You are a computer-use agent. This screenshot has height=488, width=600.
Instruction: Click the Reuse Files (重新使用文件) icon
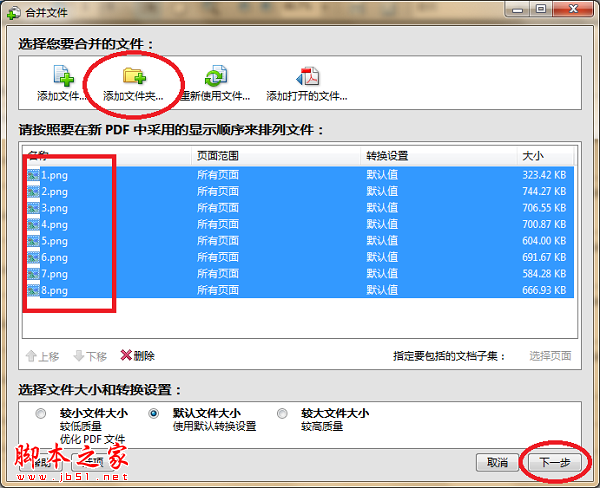(x=216, y=75)
